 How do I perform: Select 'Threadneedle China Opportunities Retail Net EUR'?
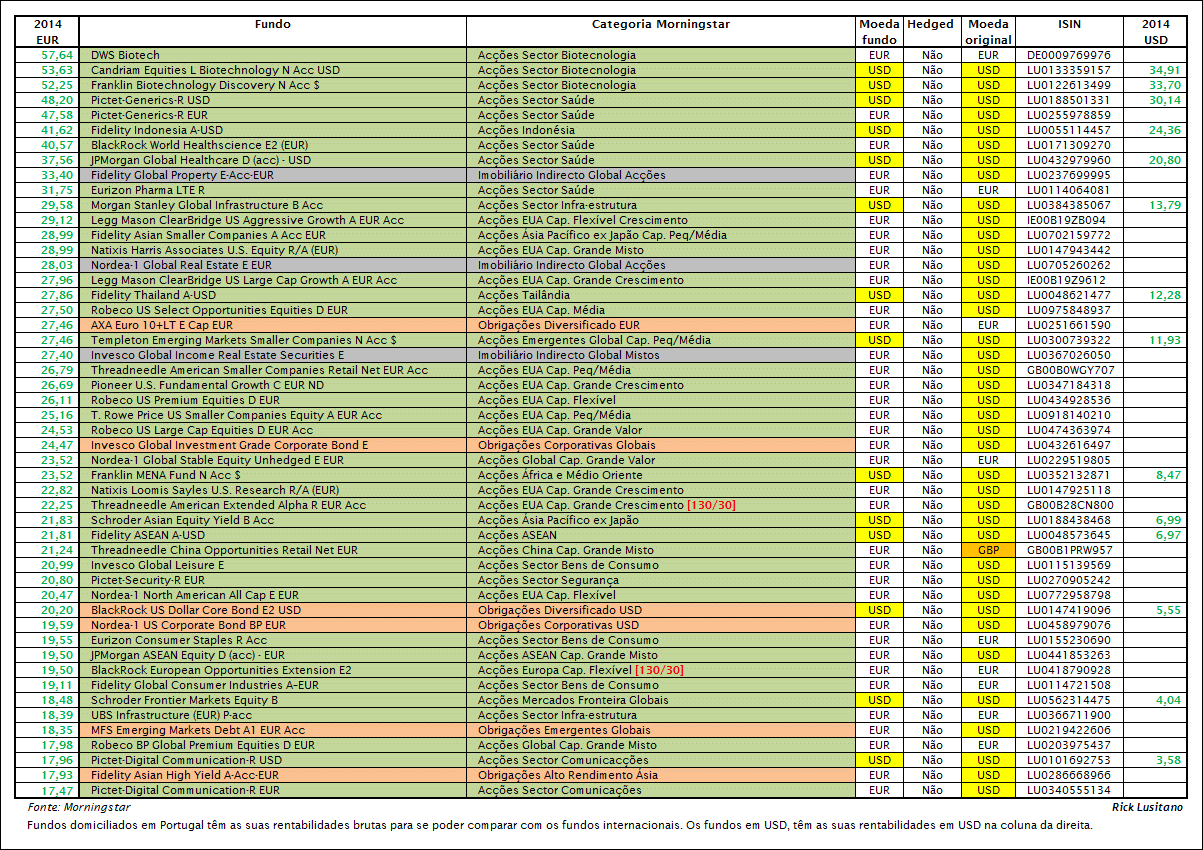click(x=224, y=550)
